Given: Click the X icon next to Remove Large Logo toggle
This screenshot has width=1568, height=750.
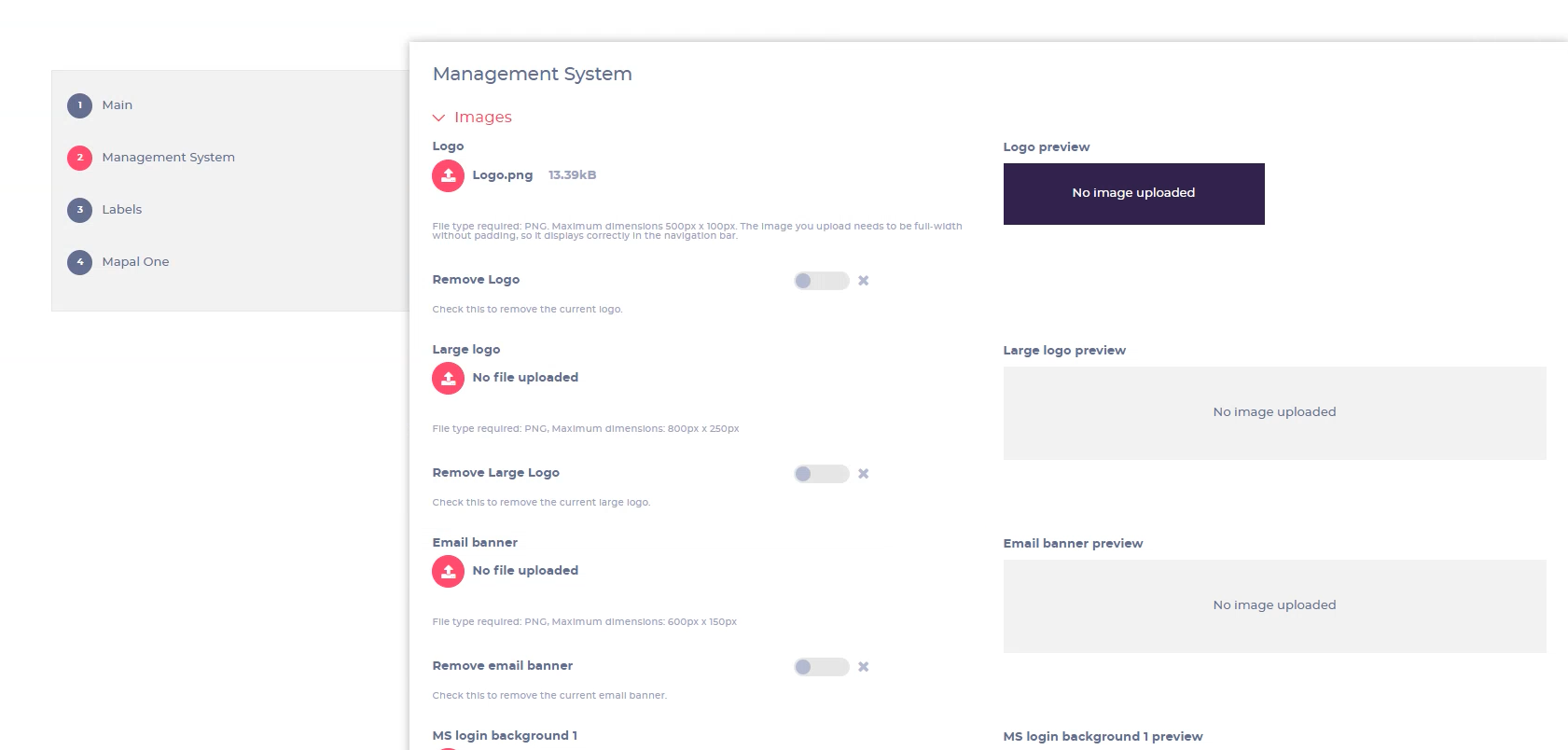Looking at the screenshot, I should tap(864, 474).
